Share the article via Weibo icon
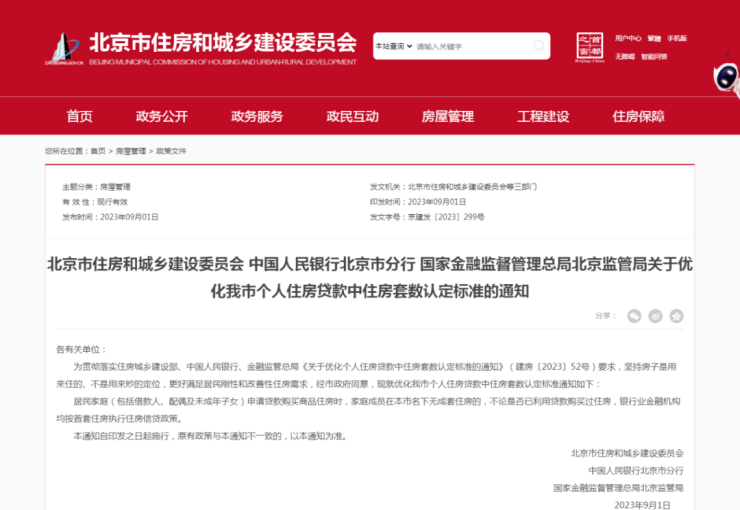740x510 pixels. (655, 316)
